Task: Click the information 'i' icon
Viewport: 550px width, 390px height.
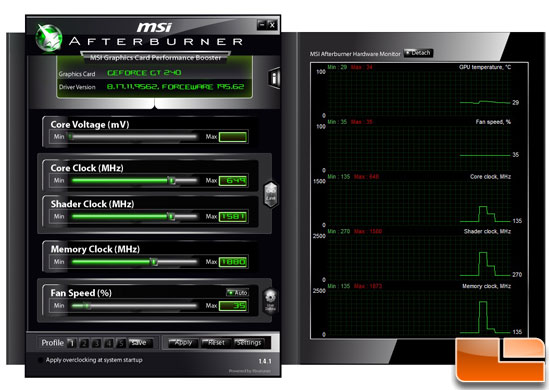Action: point(274,78)
